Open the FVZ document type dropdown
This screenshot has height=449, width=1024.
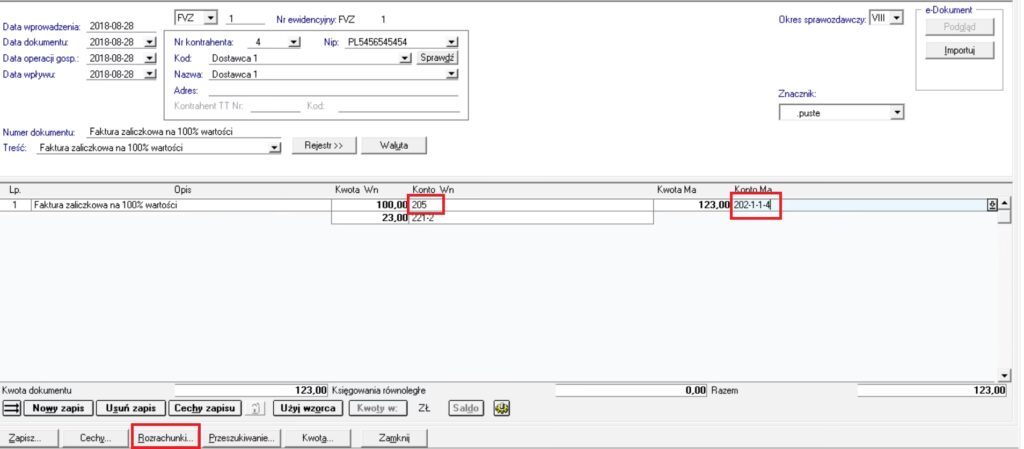tap(210, 18)
